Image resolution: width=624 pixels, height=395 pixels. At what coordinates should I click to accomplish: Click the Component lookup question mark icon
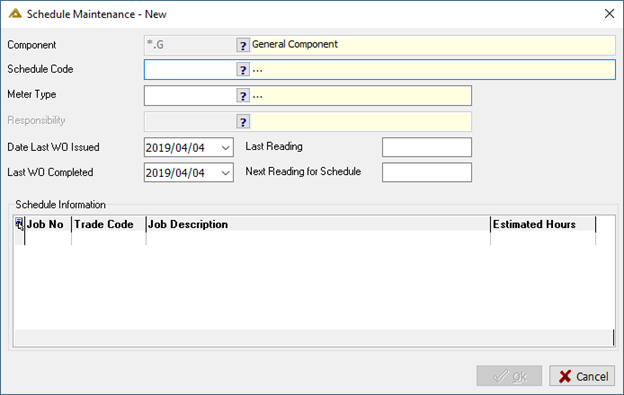click(x=243, y=45)
